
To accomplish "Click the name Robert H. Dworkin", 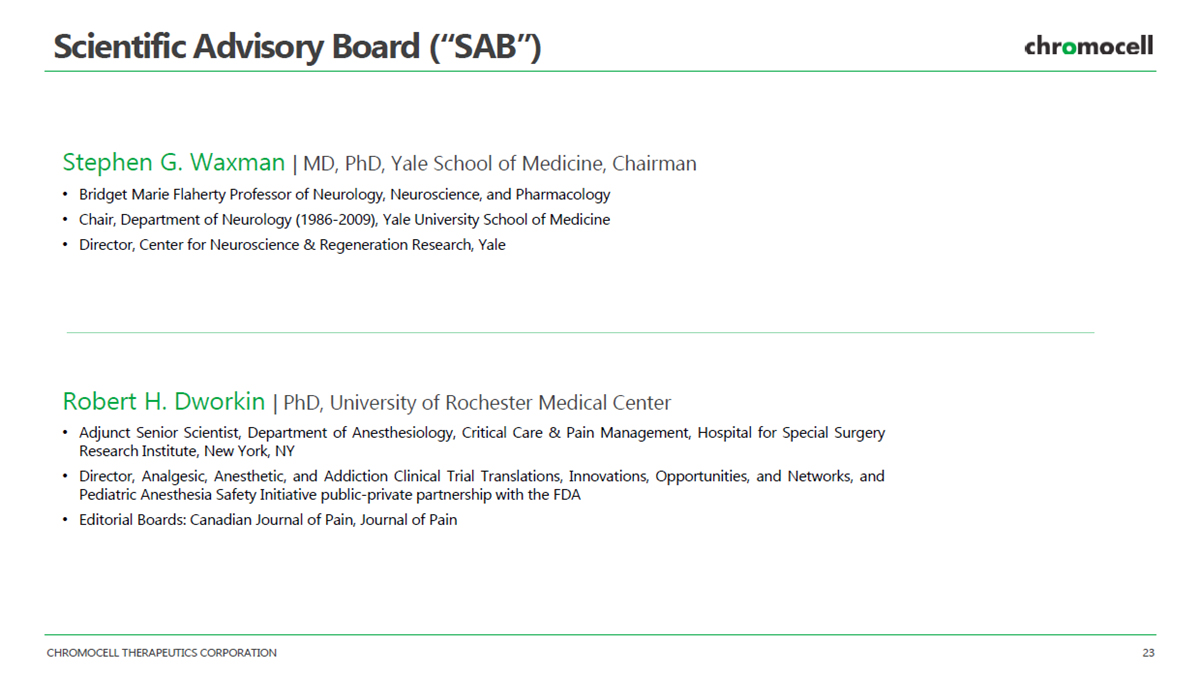I will pos(163,402).
